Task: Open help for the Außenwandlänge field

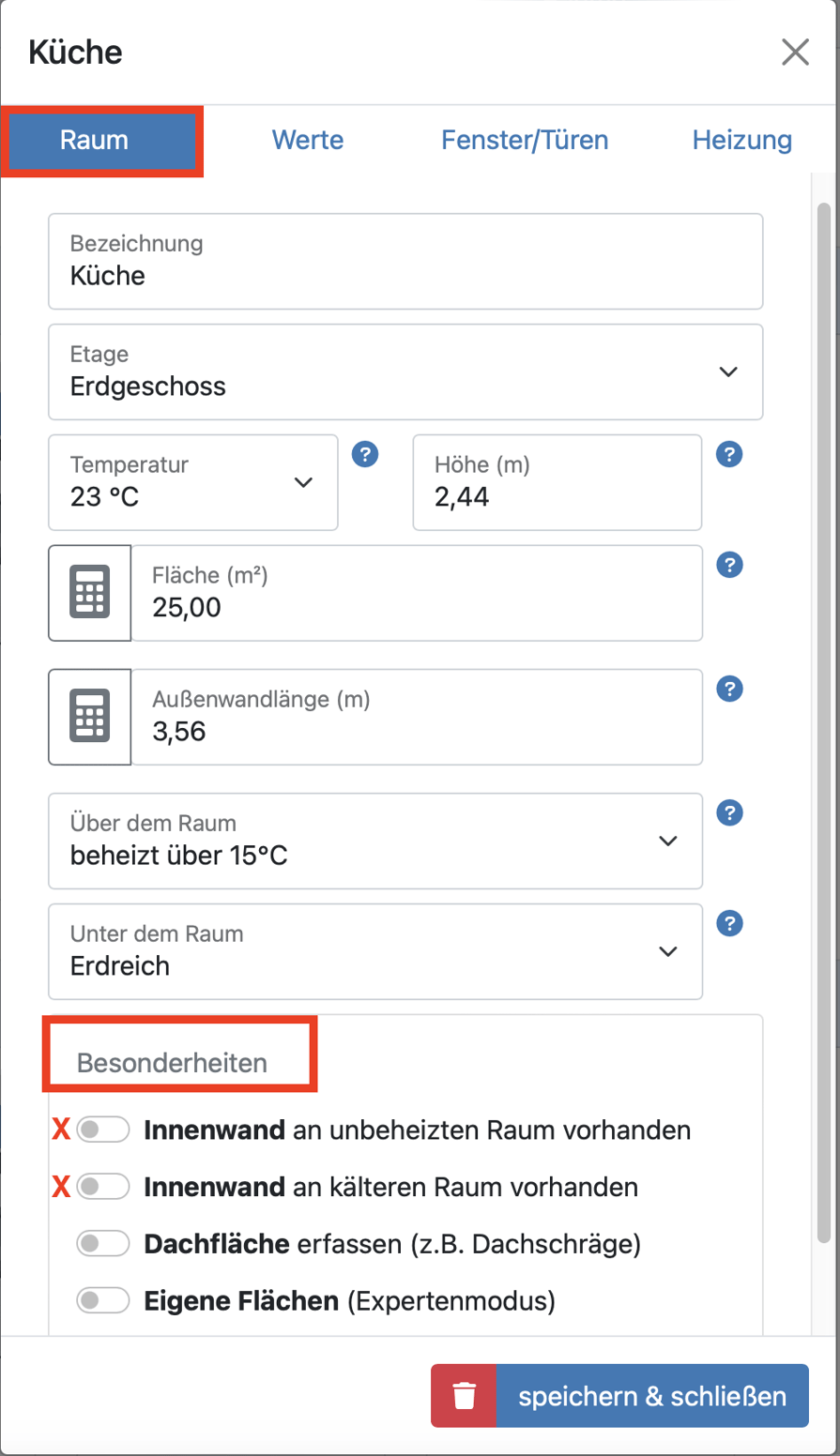Action: [x=729, y=689]
